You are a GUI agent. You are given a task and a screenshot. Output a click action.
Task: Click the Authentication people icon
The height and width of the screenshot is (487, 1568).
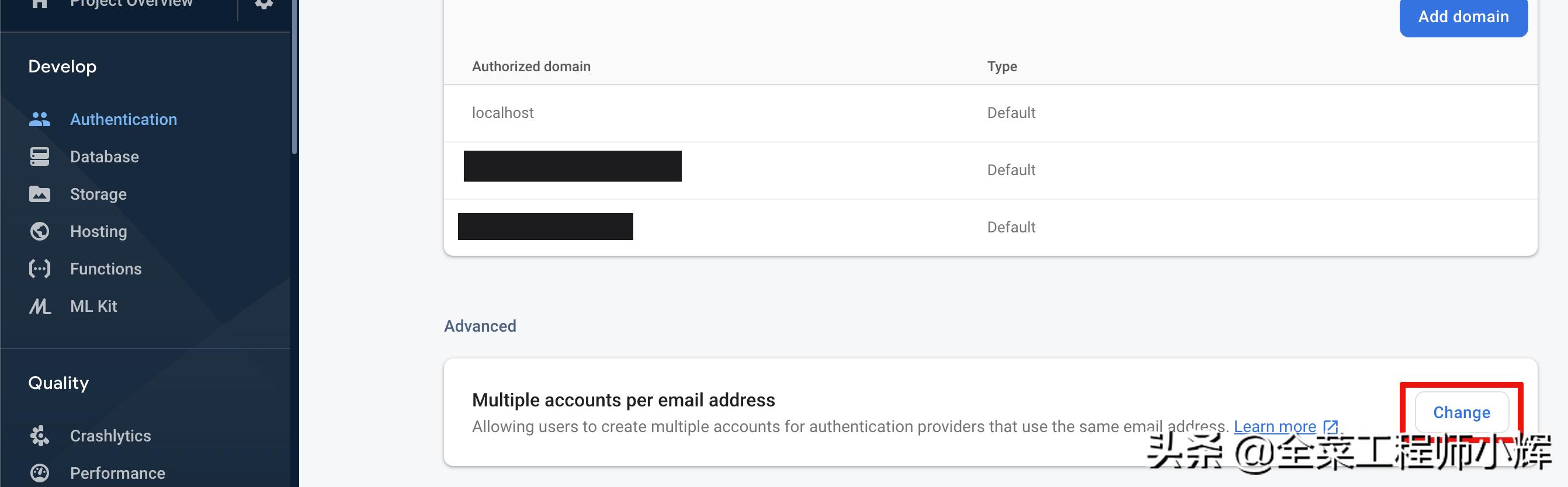(x=40, y=119)
